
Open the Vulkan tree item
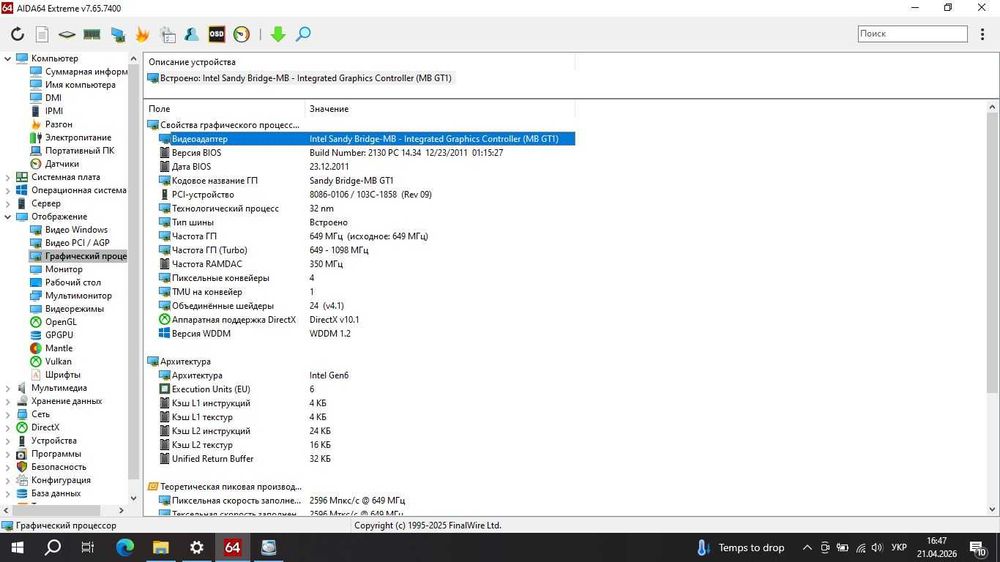tap(58, 362)
